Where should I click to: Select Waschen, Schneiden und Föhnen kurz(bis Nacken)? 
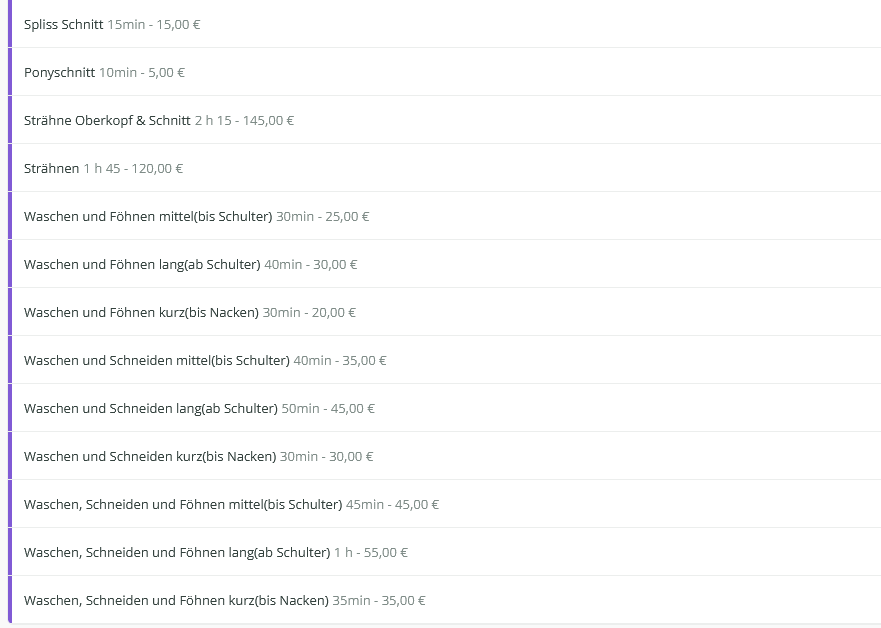[176, 600]
